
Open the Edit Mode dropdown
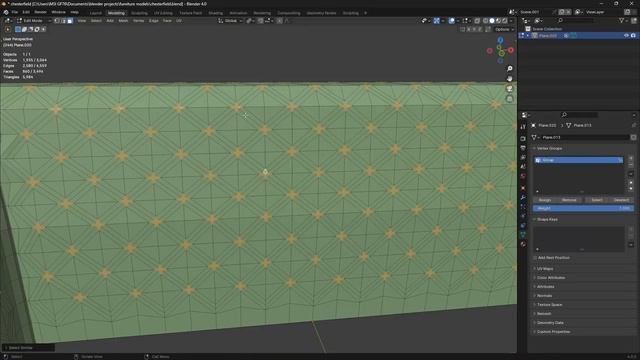coord(33,20)
